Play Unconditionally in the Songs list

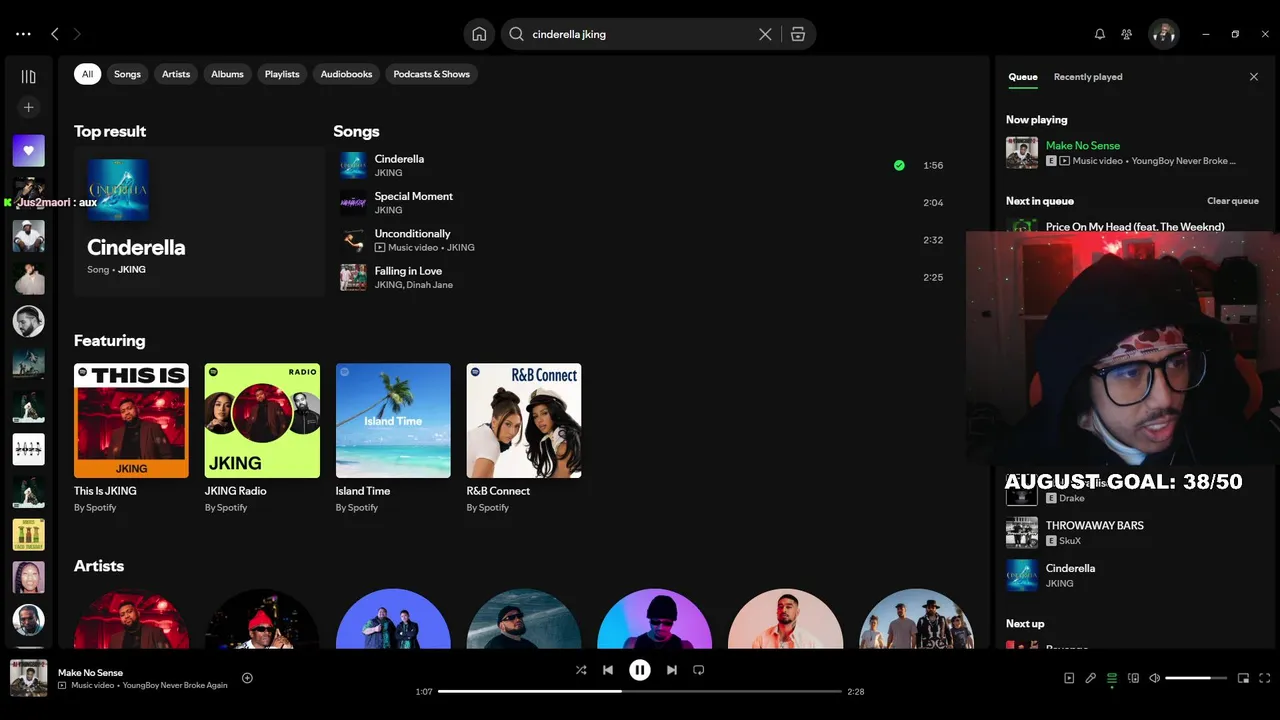(640, 240)
